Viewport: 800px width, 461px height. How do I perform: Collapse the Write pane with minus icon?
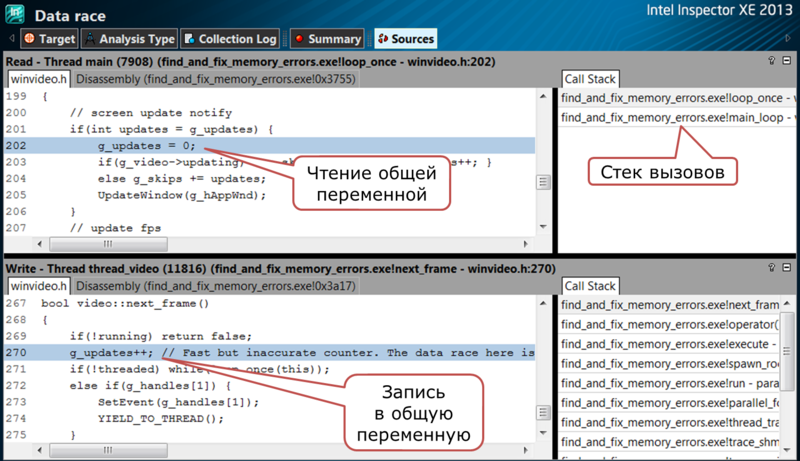point(787,268)
